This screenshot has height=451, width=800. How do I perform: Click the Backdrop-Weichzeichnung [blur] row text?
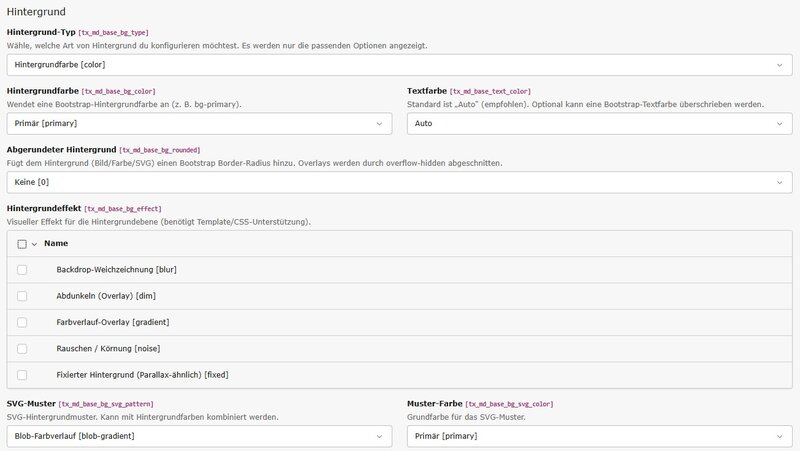tap(116, 270)
